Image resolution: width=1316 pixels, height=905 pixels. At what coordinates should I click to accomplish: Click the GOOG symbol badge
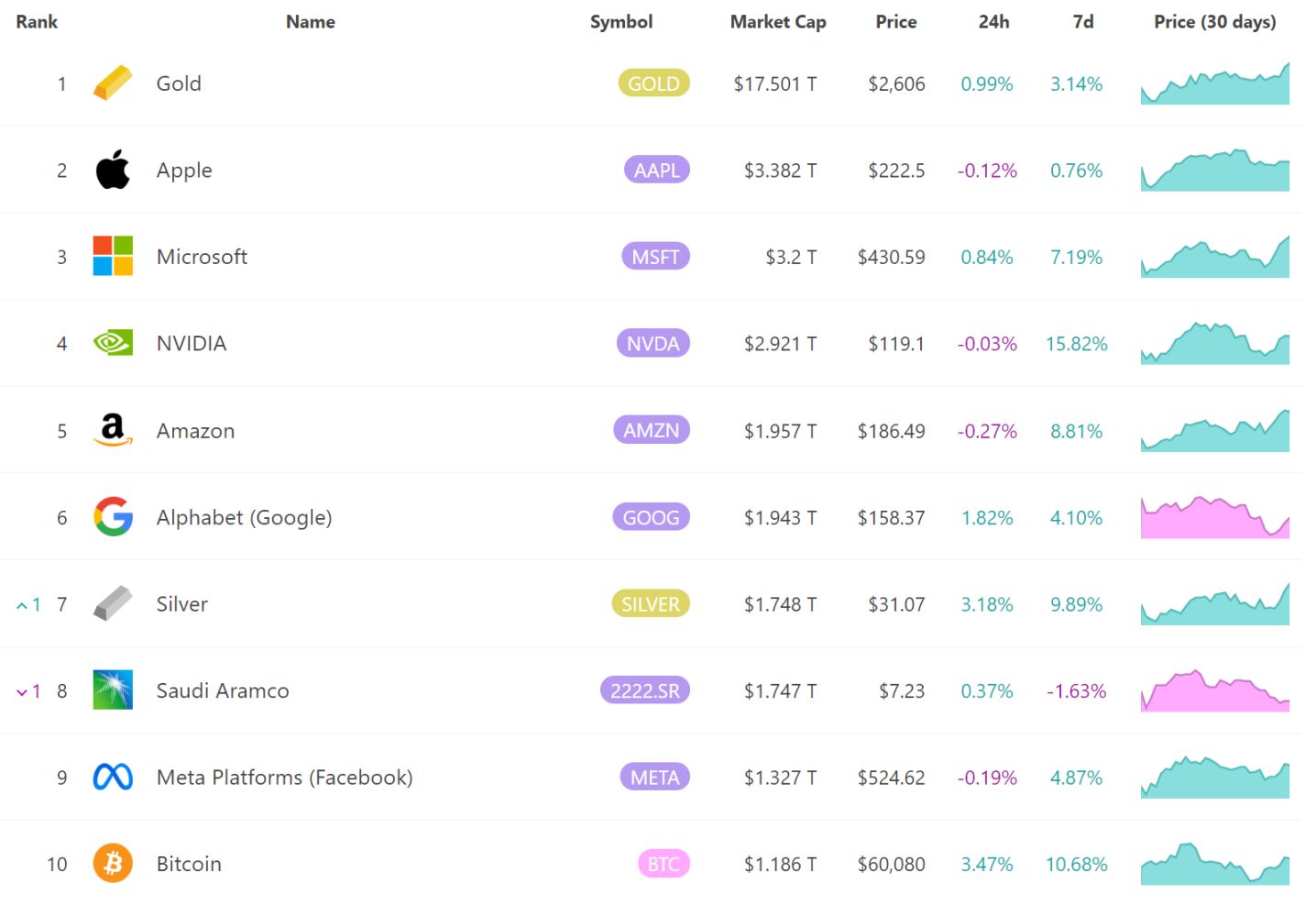pyautogui.click(x=651, y=517)
